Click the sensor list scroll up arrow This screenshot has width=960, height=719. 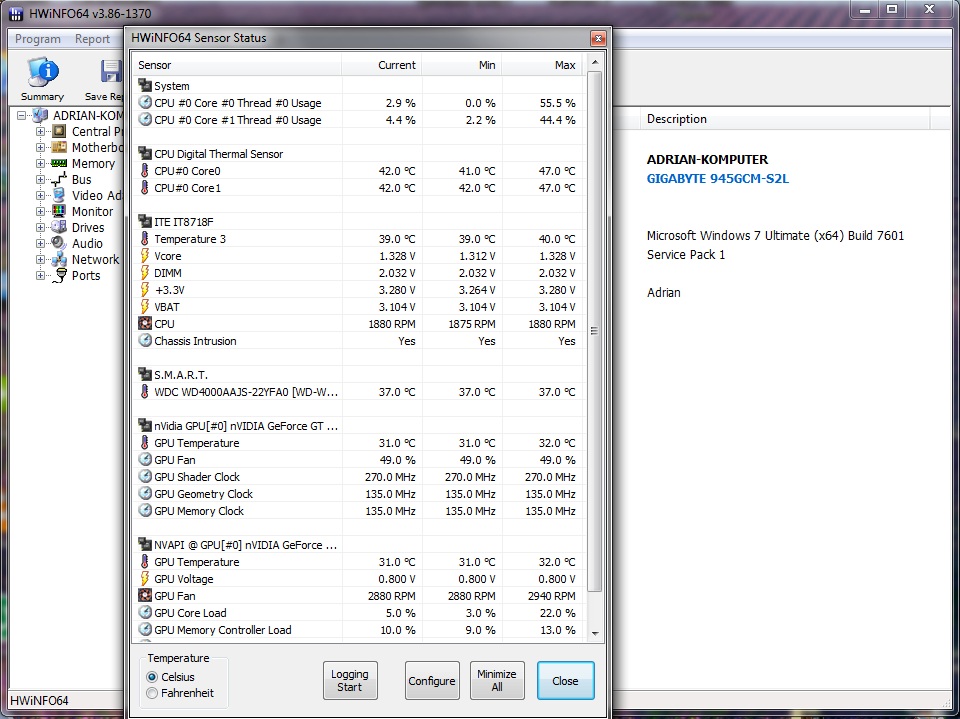coord(594,63)
